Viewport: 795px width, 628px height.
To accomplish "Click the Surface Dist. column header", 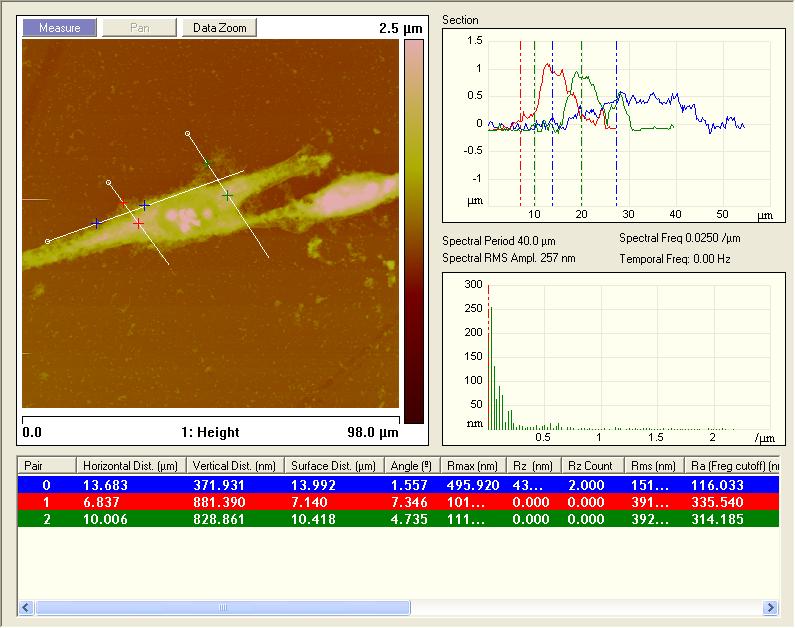I will coord(334,466).
